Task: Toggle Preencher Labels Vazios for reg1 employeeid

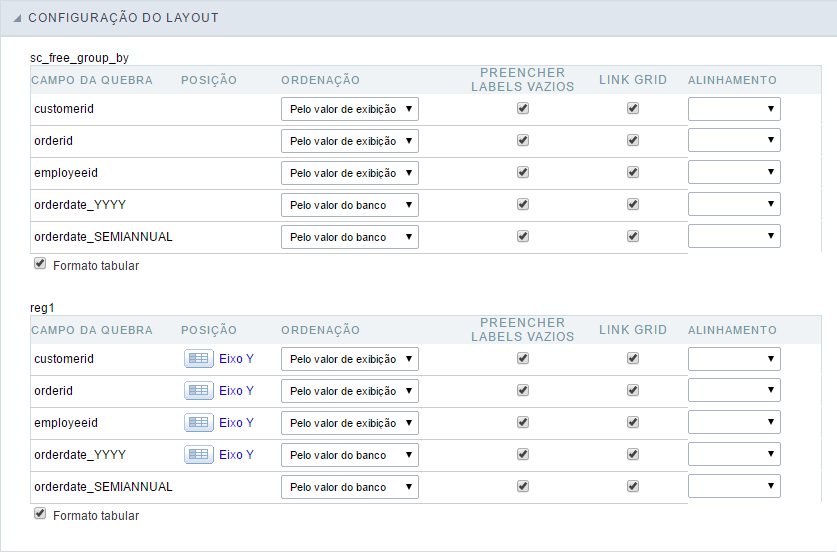Action: pyautogui.click(x=523, y=422)
